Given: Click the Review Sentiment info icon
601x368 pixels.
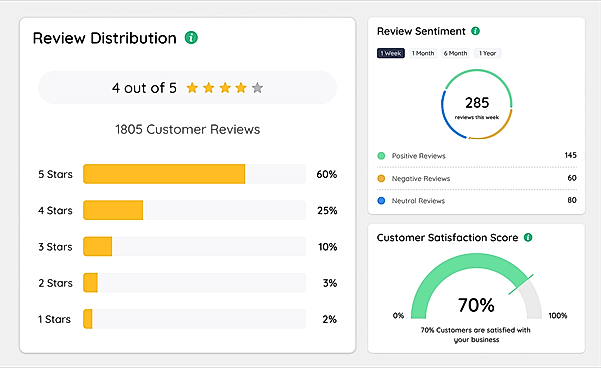Looking at the screenshot, I should (x=475, y=31).
